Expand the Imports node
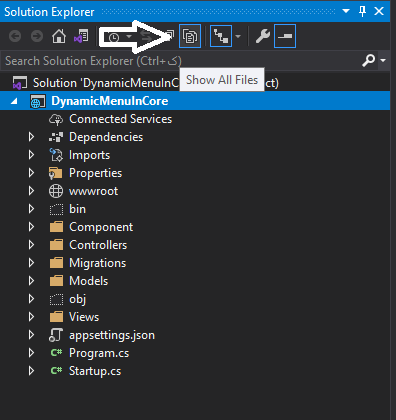The width and height of the screenshot is (396, 420). tap(31, 155)
